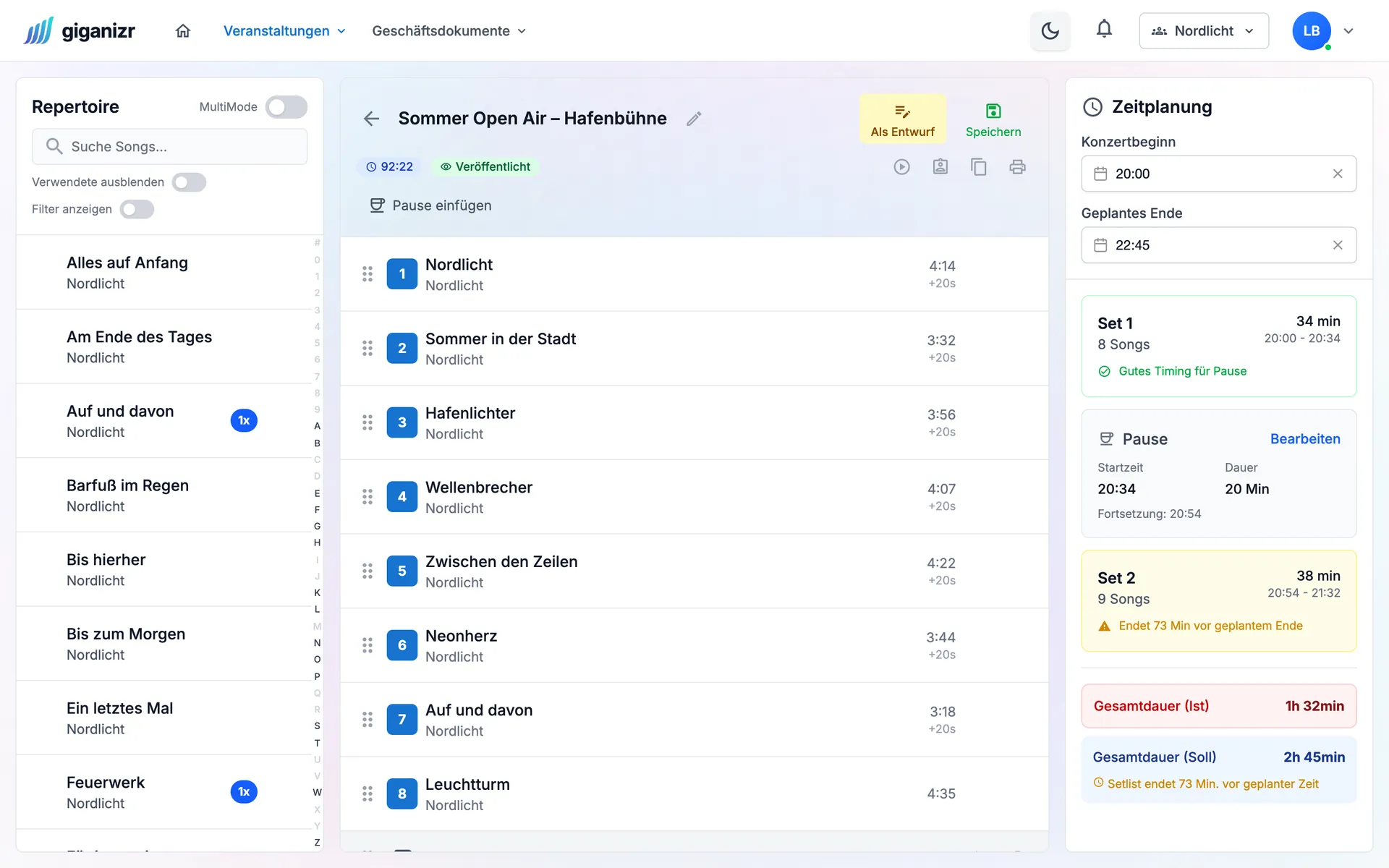The height and width of the screenshot is (868, 1389).
Task: Select repertoire song Alles auf Anfang
Action: pyautogui.click(x=163, y=273)
